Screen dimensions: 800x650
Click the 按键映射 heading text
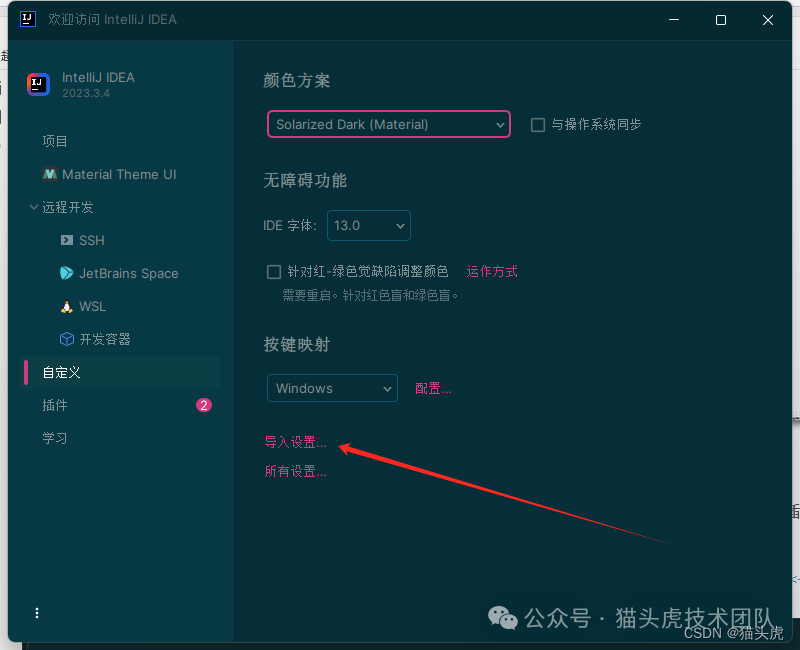pyautogui.click(x=297, y=345)
